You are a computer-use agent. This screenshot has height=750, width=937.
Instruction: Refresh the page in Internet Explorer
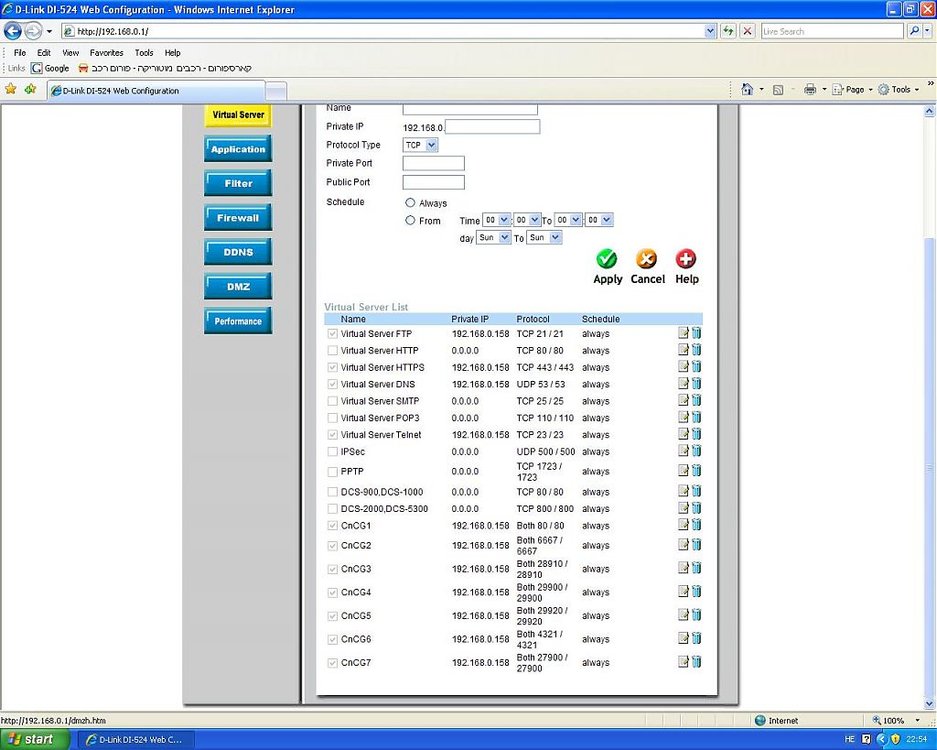pos(728,31)
